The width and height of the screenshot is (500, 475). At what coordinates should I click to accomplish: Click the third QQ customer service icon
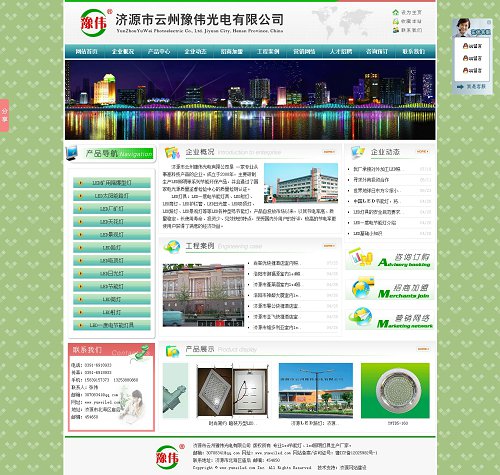[466, 70]
